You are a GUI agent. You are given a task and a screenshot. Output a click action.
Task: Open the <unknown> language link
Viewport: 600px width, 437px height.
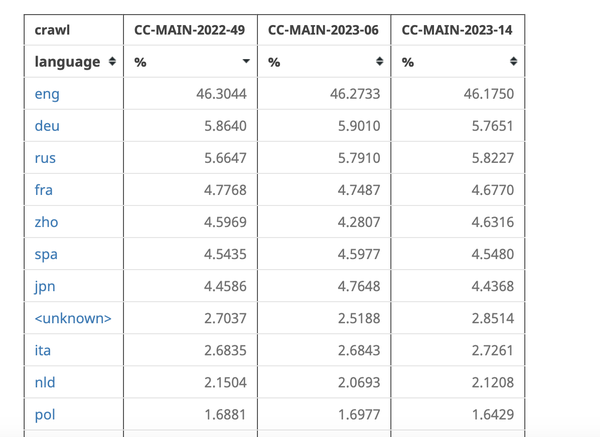click(x=73, y=319)
